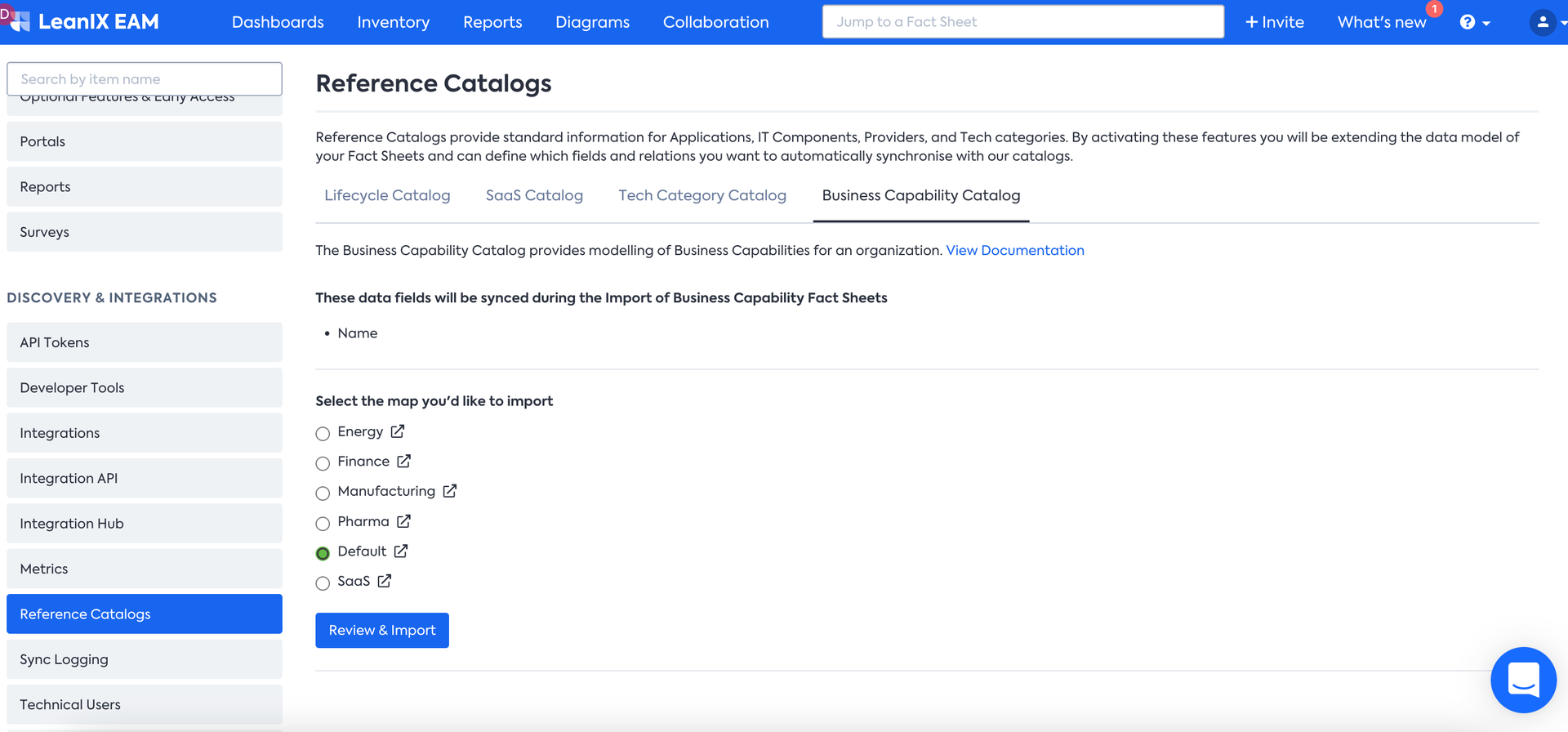Switch to Tech Category Catalog tab

pyautogui.click(x=702, y=195)
